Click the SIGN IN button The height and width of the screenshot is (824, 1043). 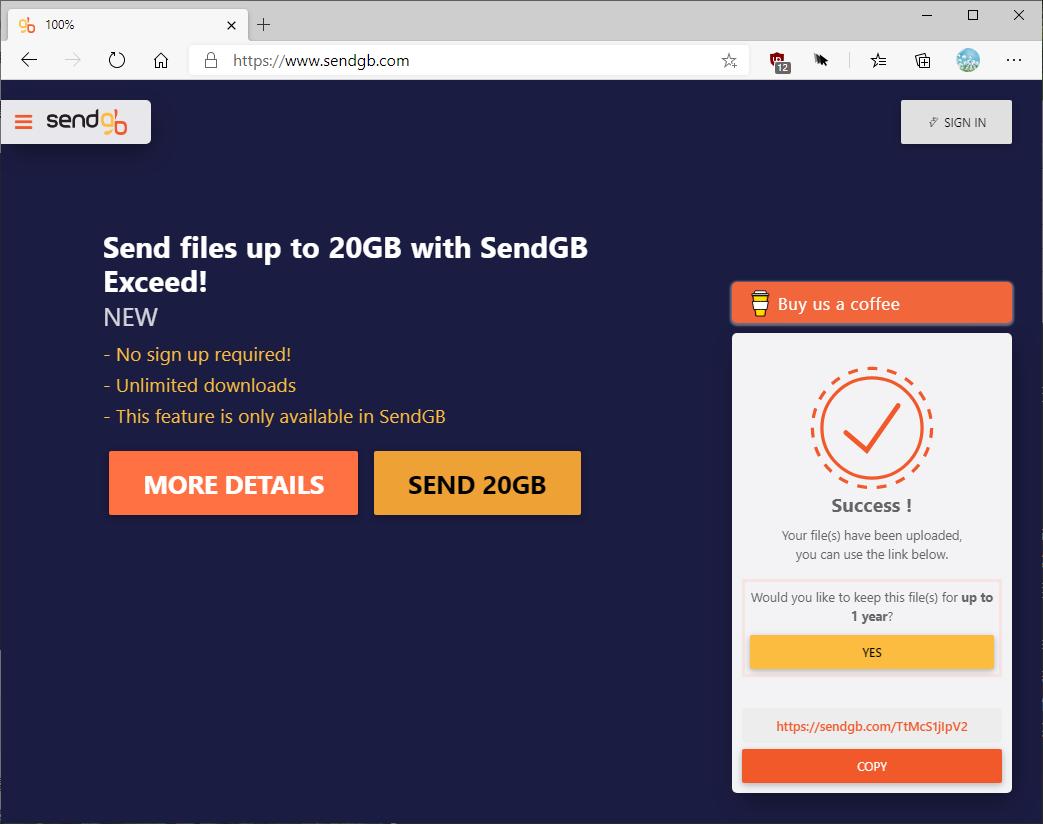[956, 122]
